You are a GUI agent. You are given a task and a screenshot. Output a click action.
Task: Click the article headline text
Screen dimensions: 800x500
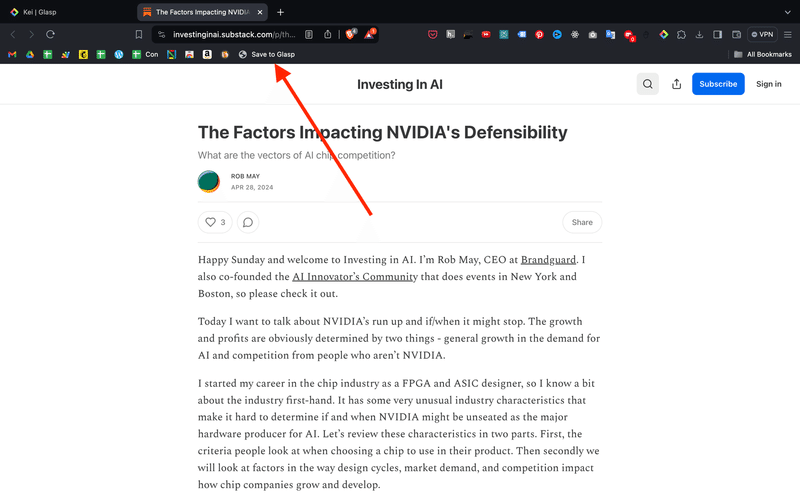pos(382,132)
